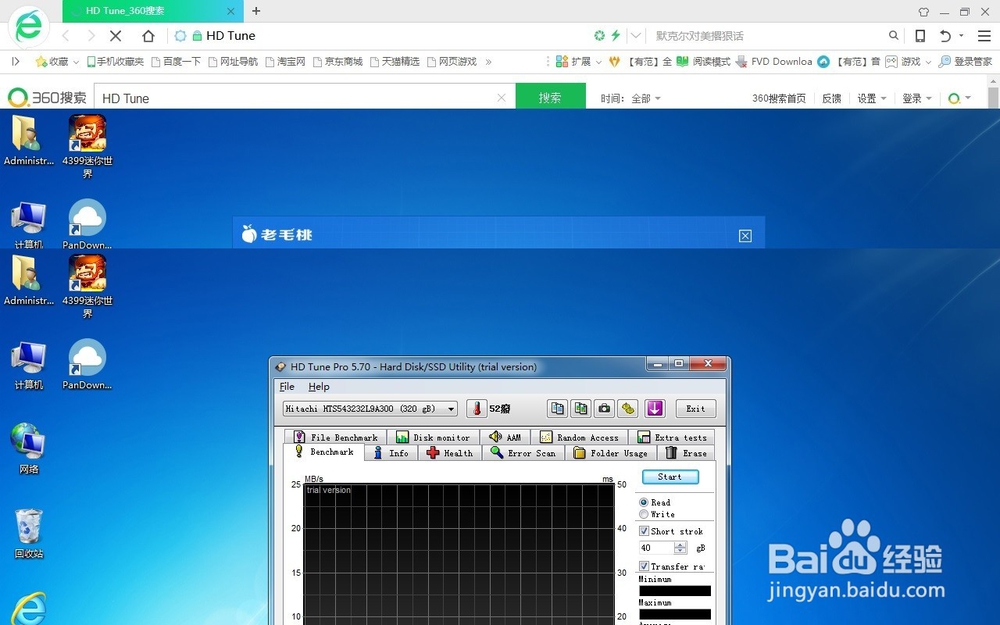Image resolution: width=1000 pixels, height=625 pixels.
Task: Disable the Transfer rate checkbox
Action: [x=644, y=566]
